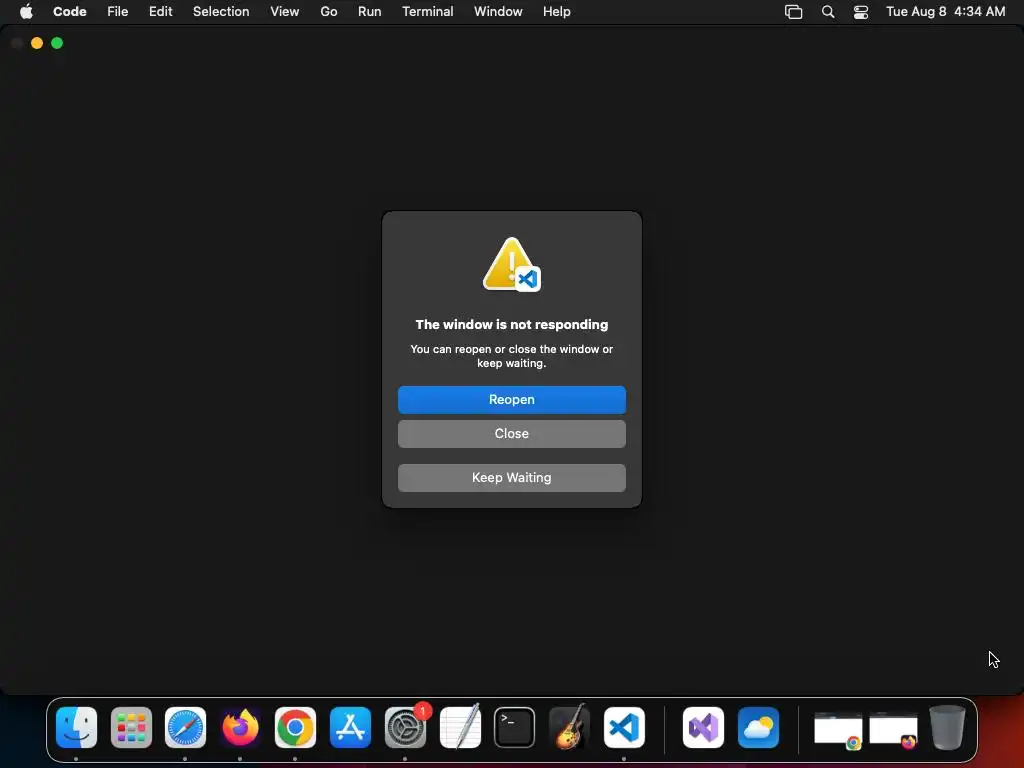Viewport: 1024px width, 768px height.
Task: Open the Trash from the Dock
Action: [x=947, y=728]
